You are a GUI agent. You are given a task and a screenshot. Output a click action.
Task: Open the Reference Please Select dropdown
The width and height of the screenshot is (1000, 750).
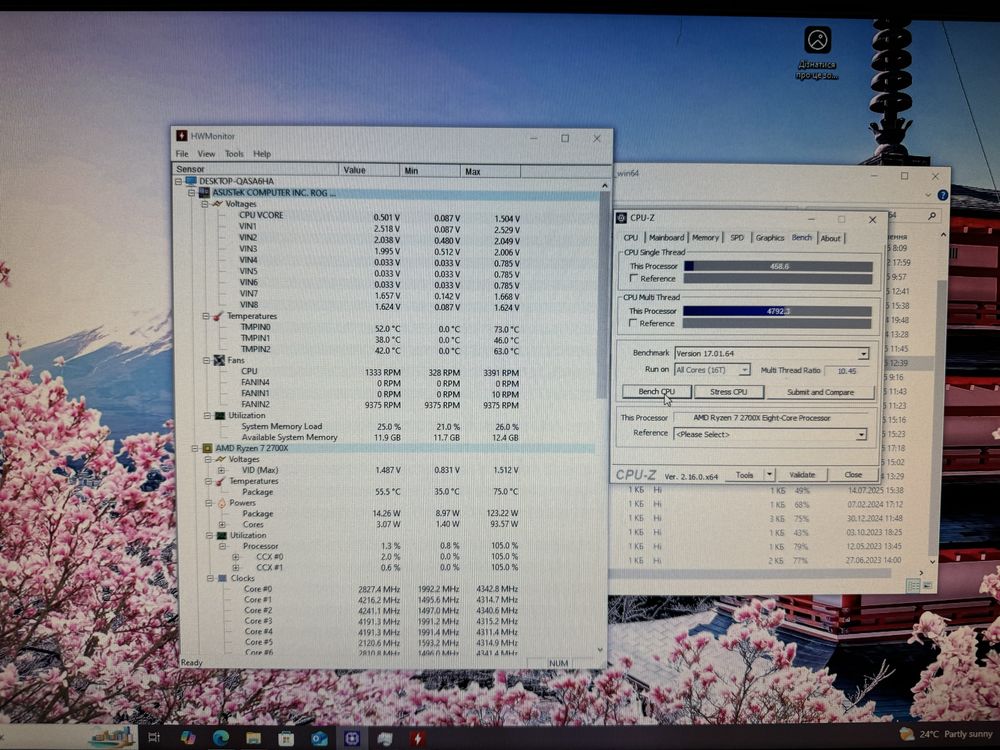[x=860, y=434]
